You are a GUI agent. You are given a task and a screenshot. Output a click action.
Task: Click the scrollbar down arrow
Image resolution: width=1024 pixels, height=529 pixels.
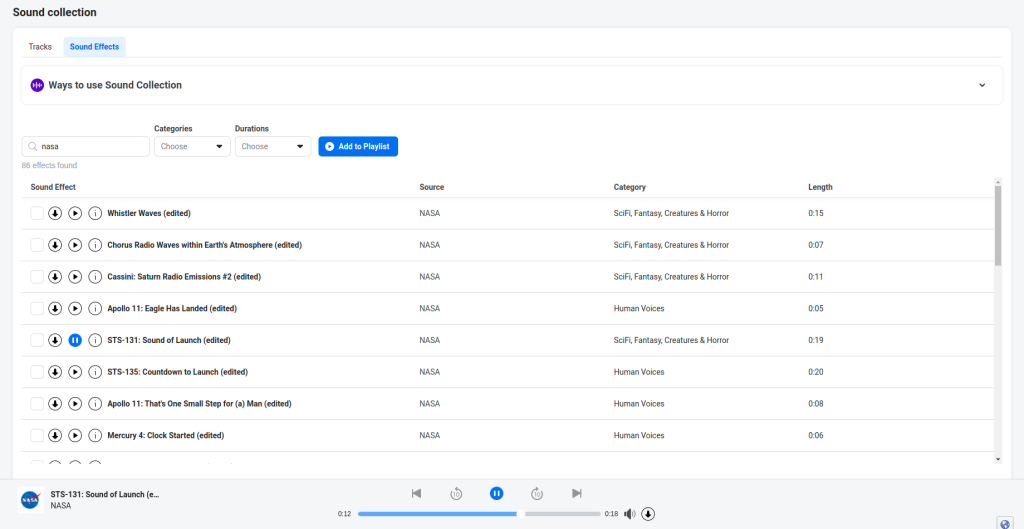coord(998,460)
